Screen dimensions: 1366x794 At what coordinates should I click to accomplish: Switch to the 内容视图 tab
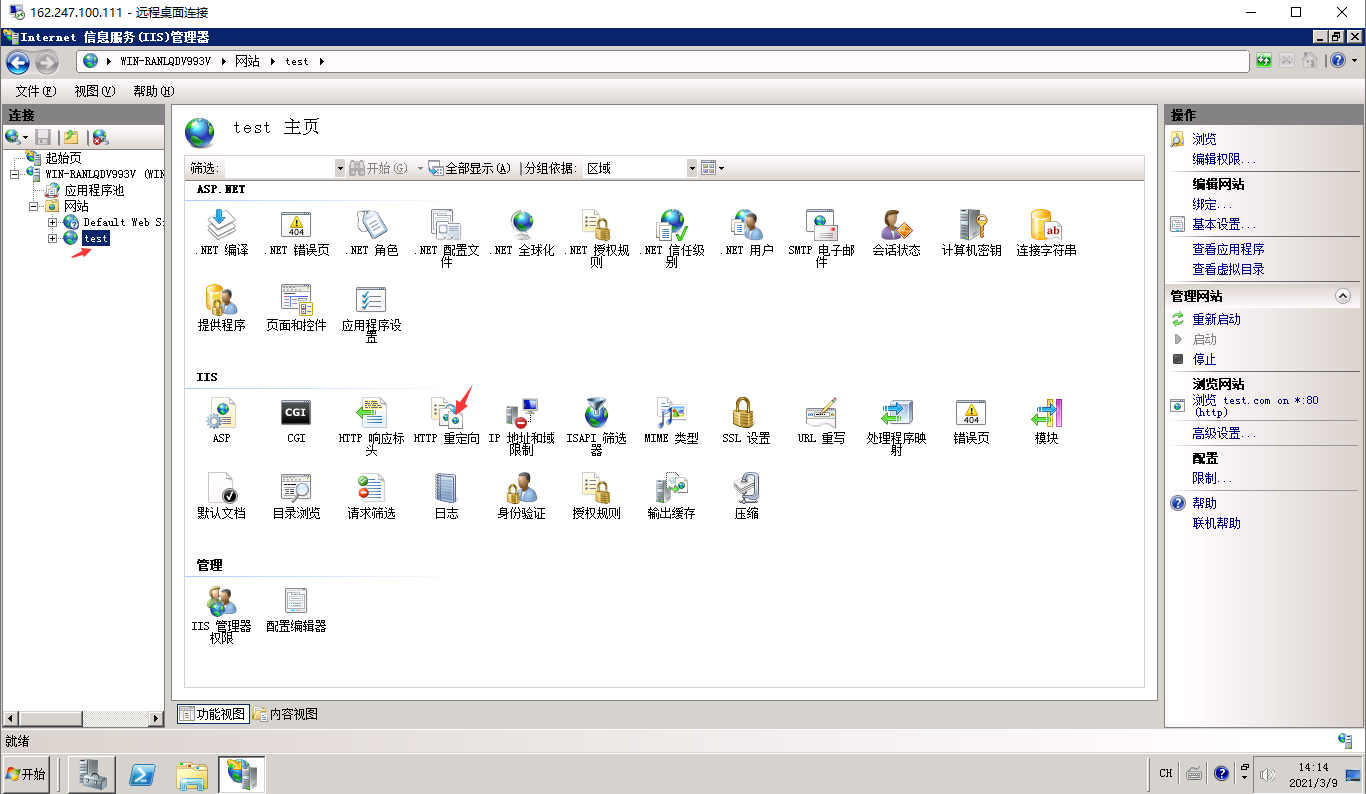(286, 714)
